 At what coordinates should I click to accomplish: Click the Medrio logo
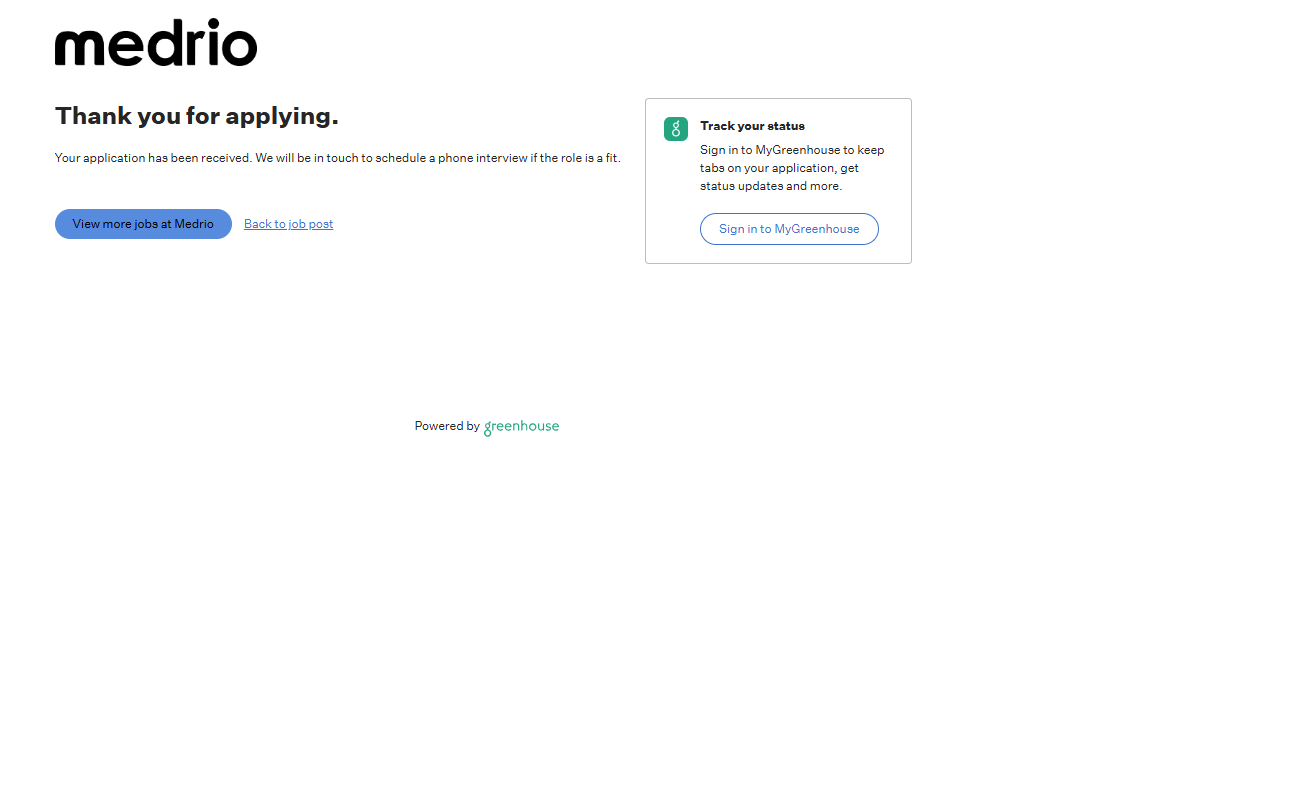156,44
